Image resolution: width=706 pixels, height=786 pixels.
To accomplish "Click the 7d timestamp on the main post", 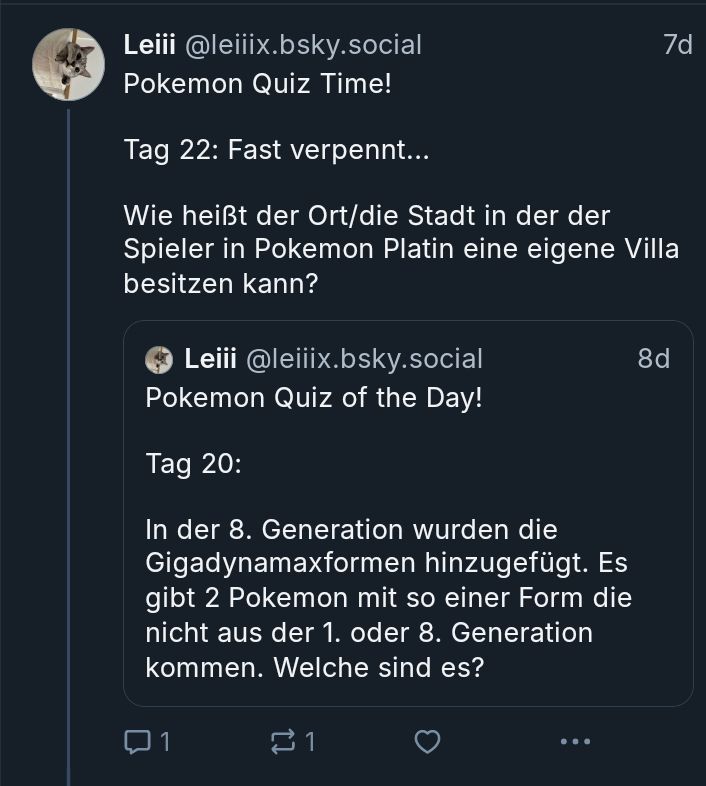I will (677, 45).
